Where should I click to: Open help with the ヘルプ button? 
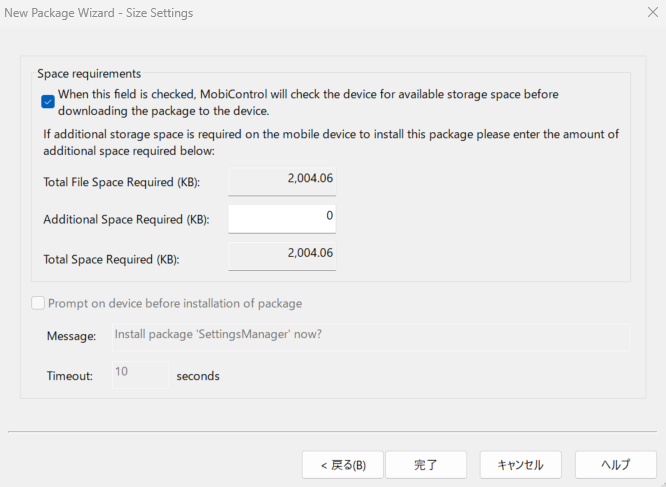[x=616, y=465]
